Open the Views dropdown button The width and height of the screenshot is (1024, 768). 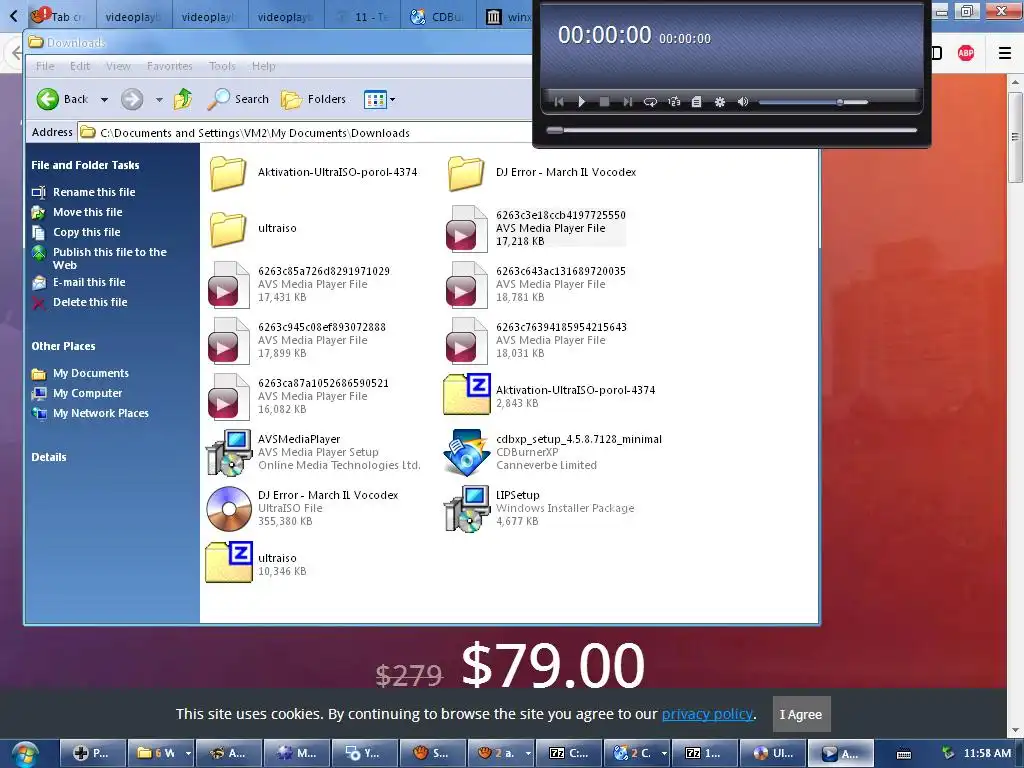tap(379, 99)
